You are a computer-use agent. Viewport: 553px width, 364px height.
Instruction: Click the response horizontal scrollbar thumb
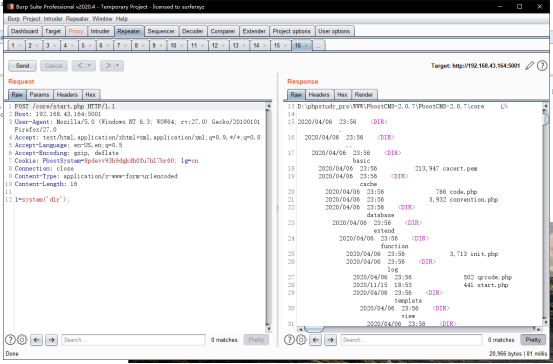tap(314, 329)
